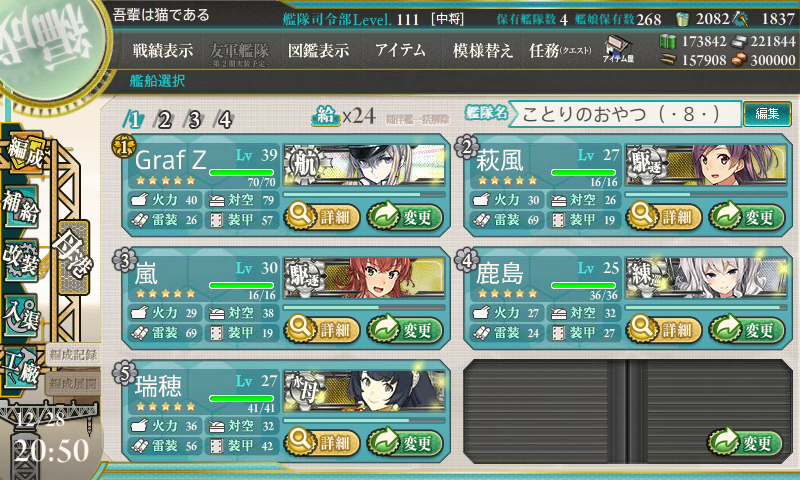Click the fleet name field ことりのおやつ
The image size is (800, 480).
[x=624, y=114]
